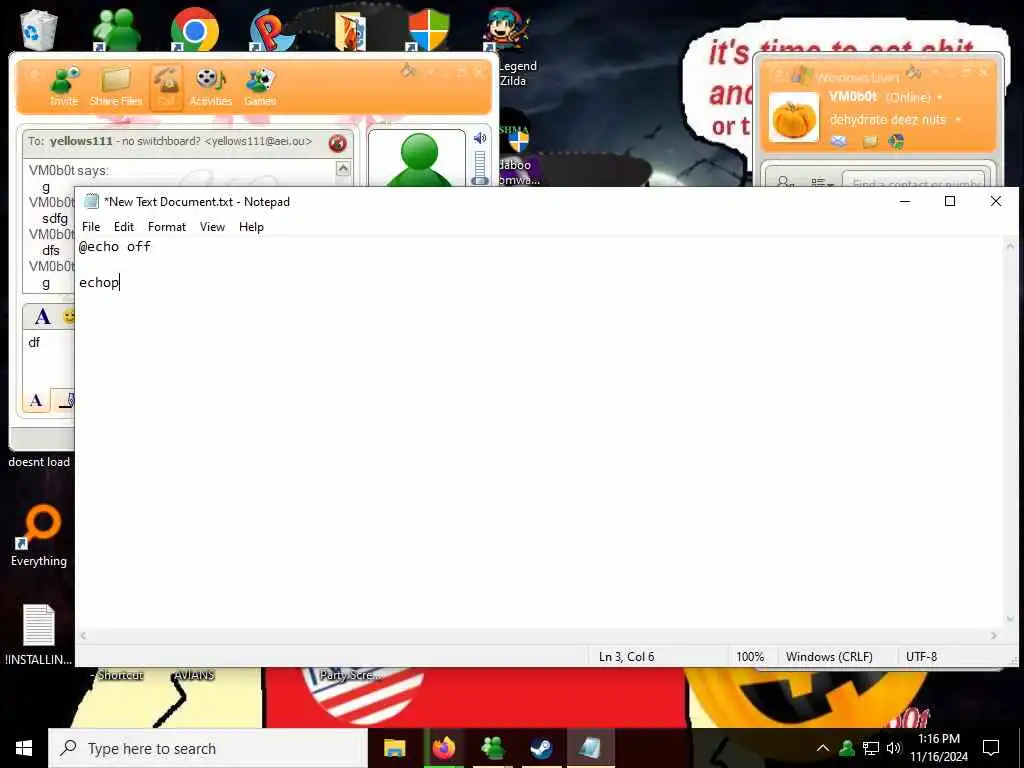Click the mail envelope icon in Messenger
This screenshot has width=1024, height=768.
pos(839,140)
